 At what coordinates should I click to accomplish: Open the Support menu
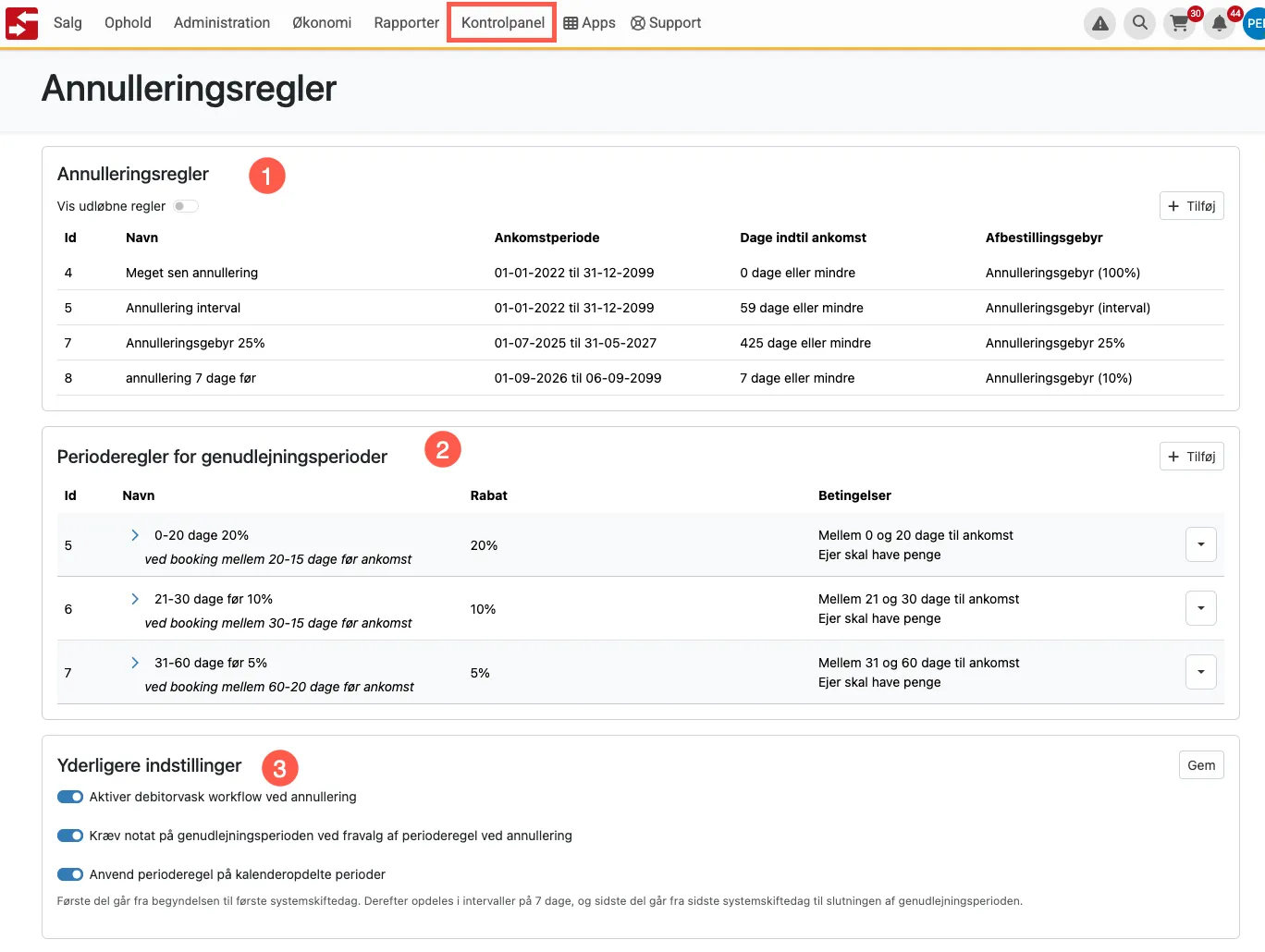[x=666, y=23]
